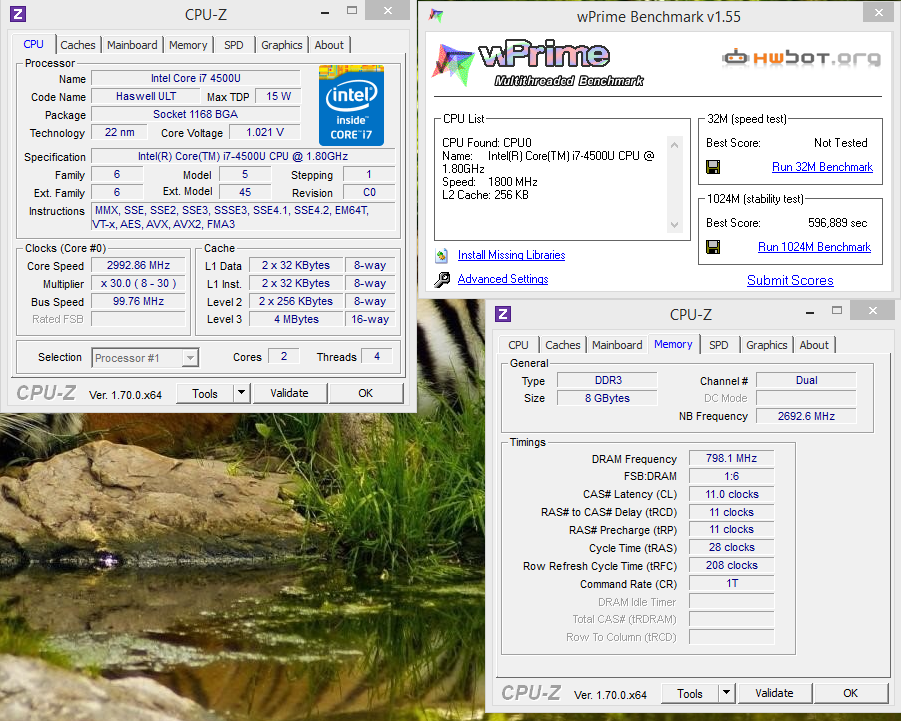Viewport: 901px width, 721px height.
Task: Click Core Speed value 2992.86 MHz
Action: tap(138, 265)
